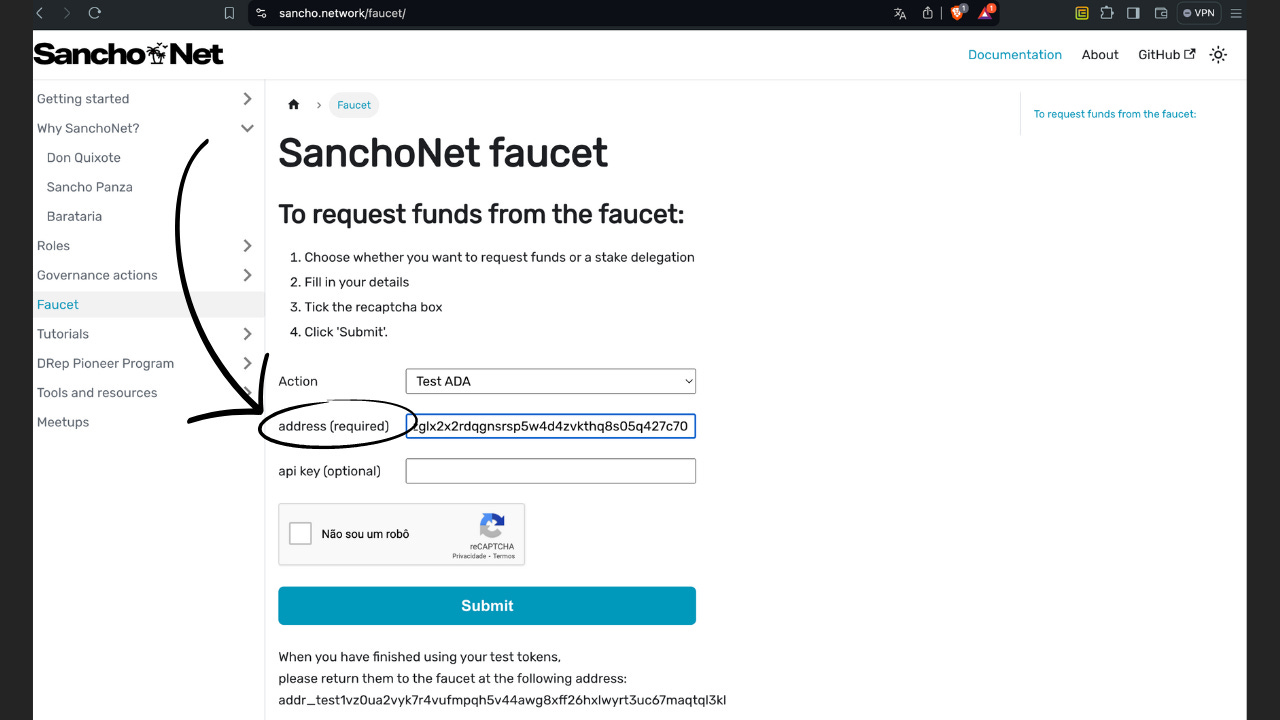Open the Documentation nav item
Screen dimensions: 1280x720
1015,55
